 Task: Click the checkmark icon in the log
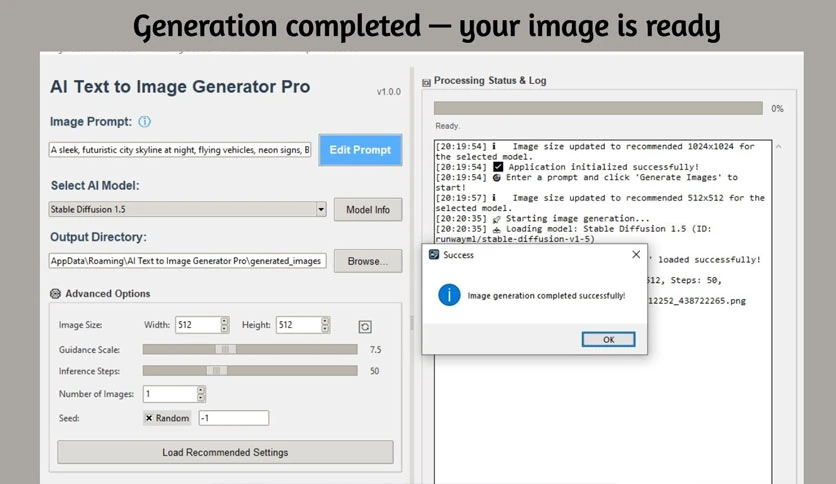tap(498, 167)
